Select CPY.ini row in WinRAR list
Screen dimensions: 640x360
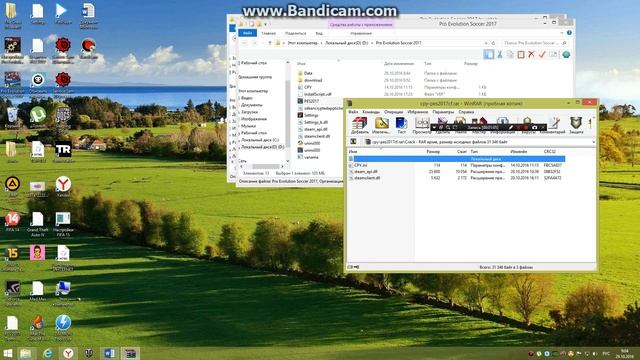coord(456,165)
